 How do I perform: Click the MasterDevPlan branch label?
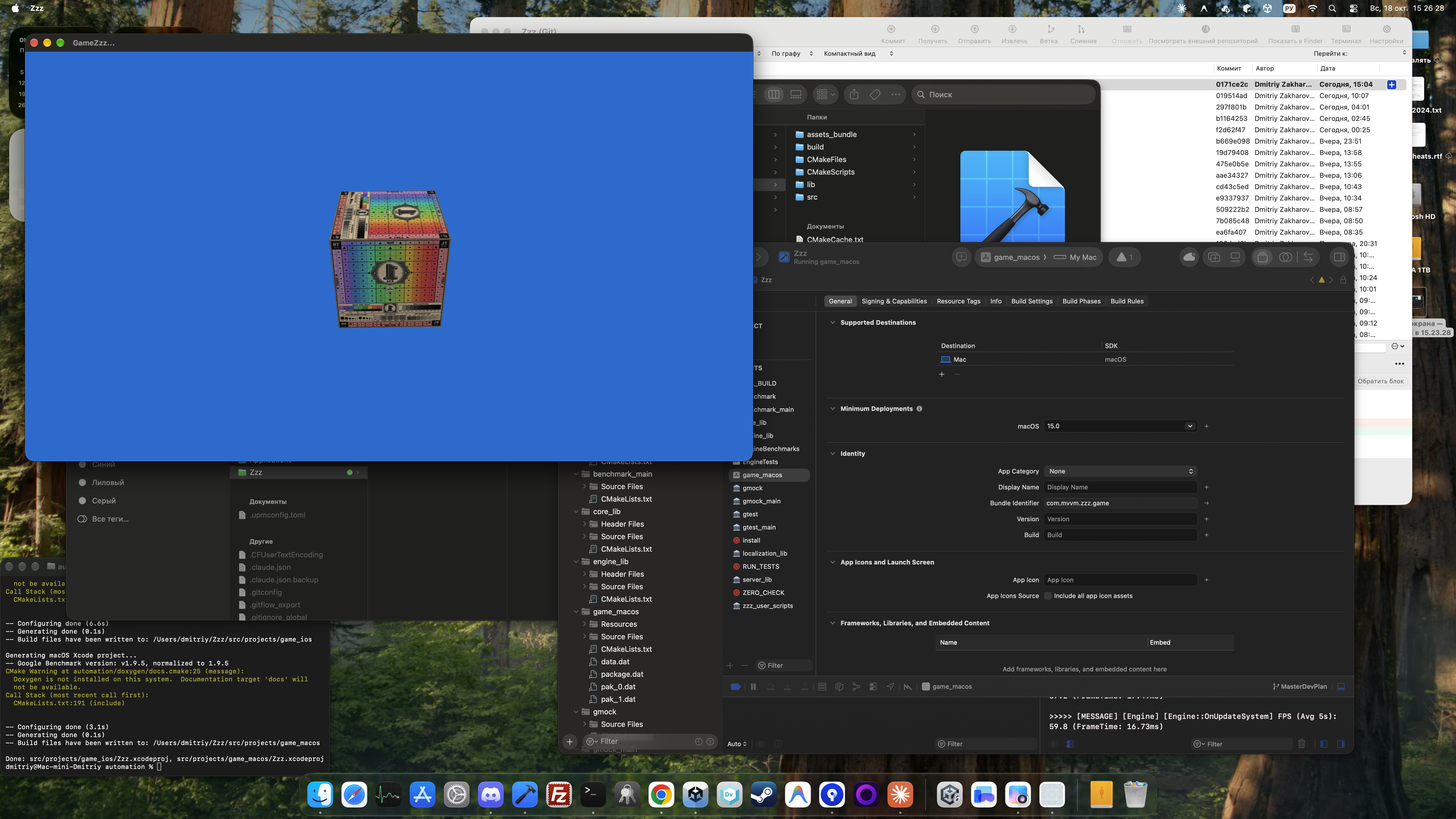(1299, 686)
